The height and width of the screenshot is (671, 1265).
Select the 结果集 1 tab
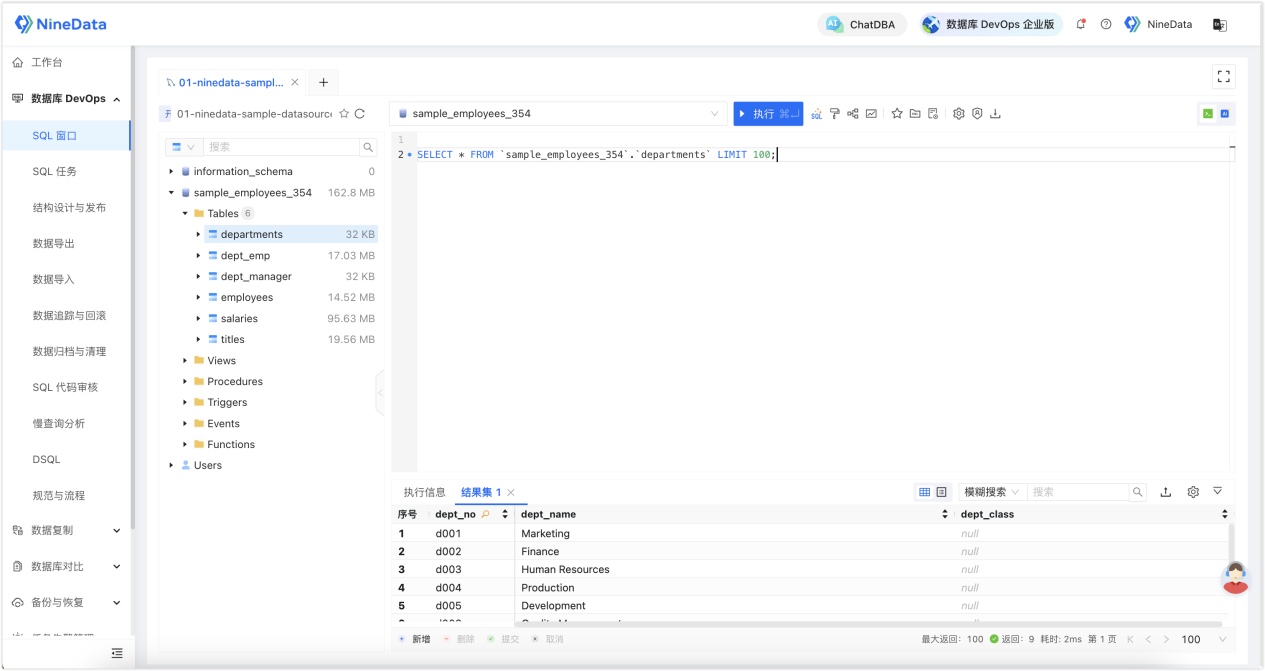click(481, 492)
